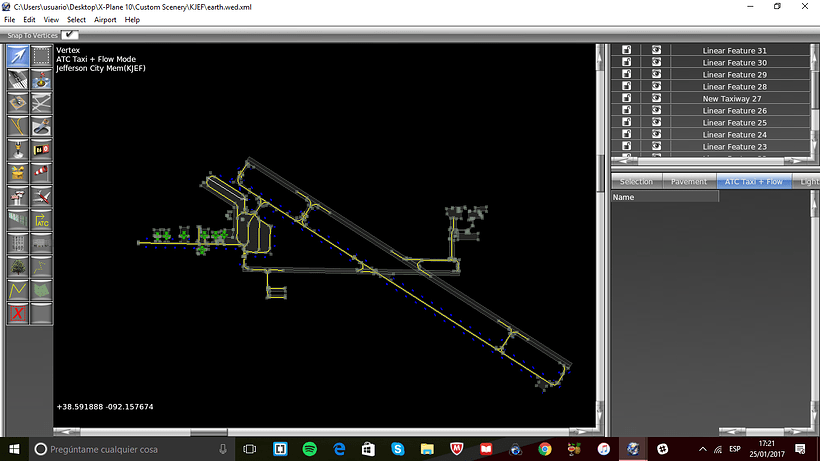Image resolution: width=820 pixels, height=461 pixels.
Task: Switch to the Pavement tab
Action: point(689,181)
